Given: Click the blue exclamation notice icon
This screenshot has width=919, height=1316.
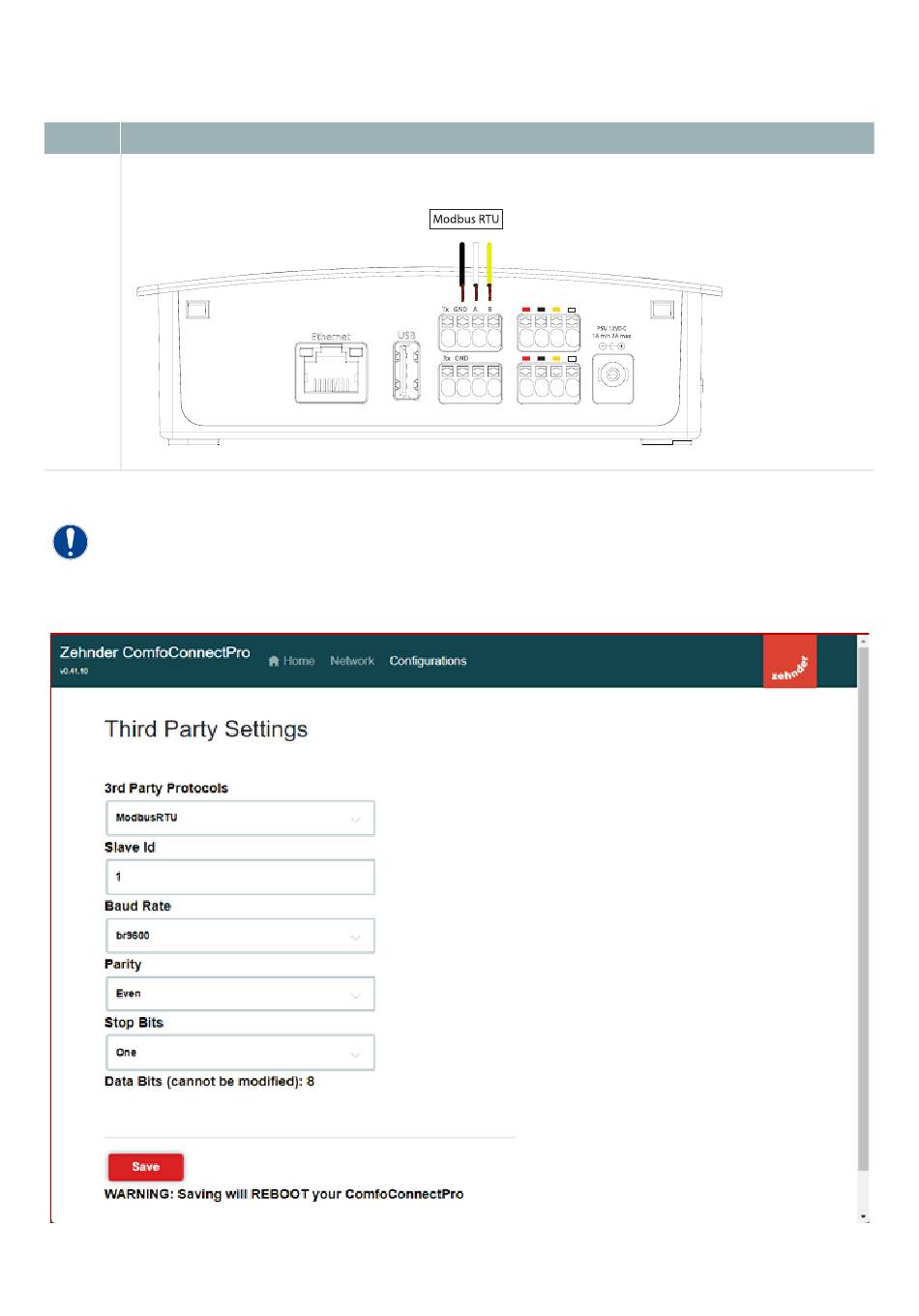Looking at the screenshot, I should pos(70,542).
